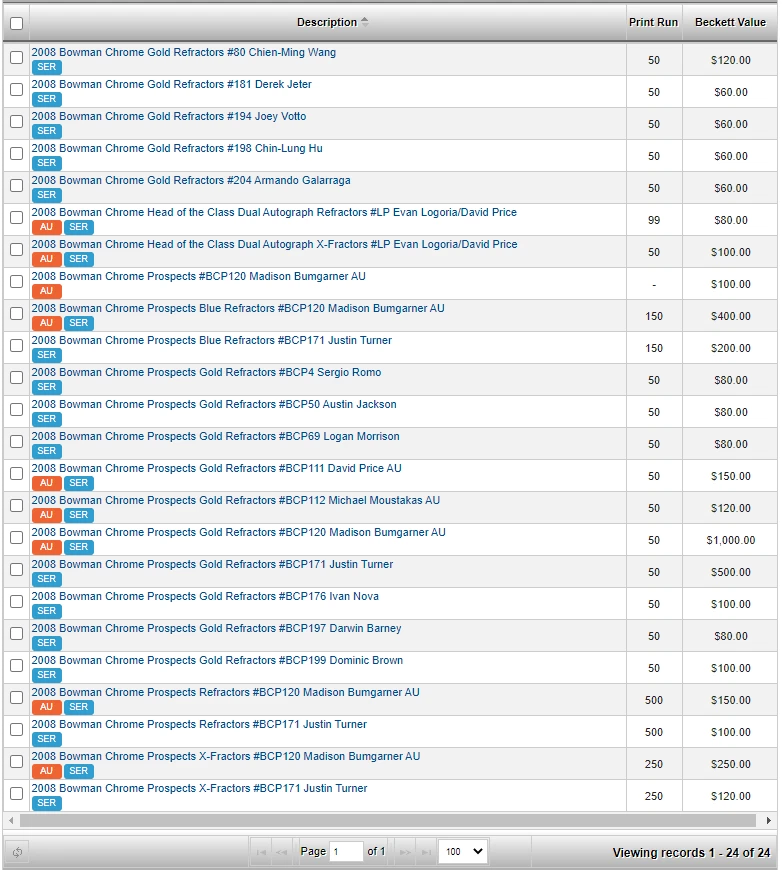Go to the previous page icon
782x870 pixels.
click(x=281, y=852)
